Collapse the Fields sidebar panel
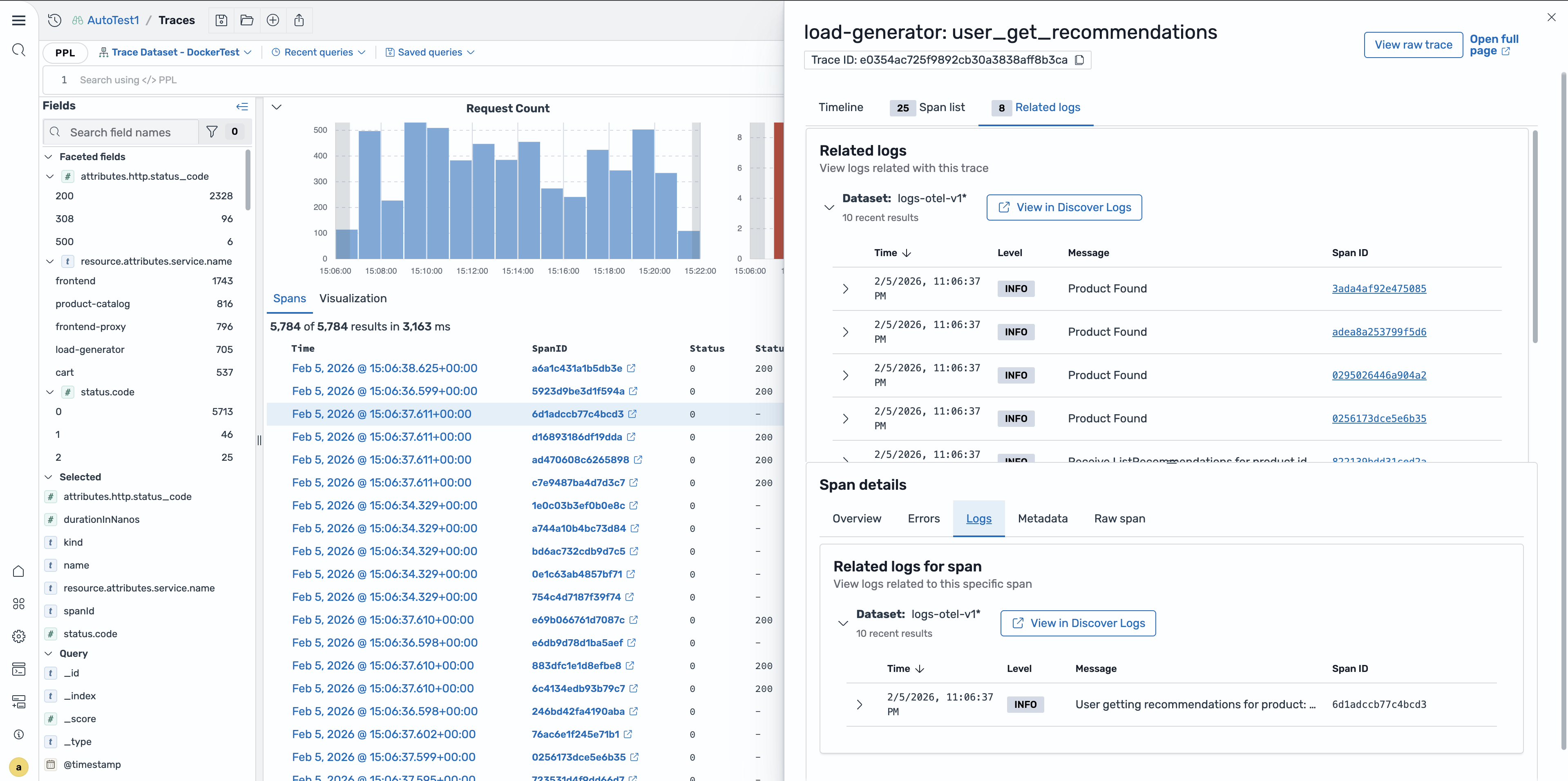1568x781 pixels. click(x=241, y=107)
